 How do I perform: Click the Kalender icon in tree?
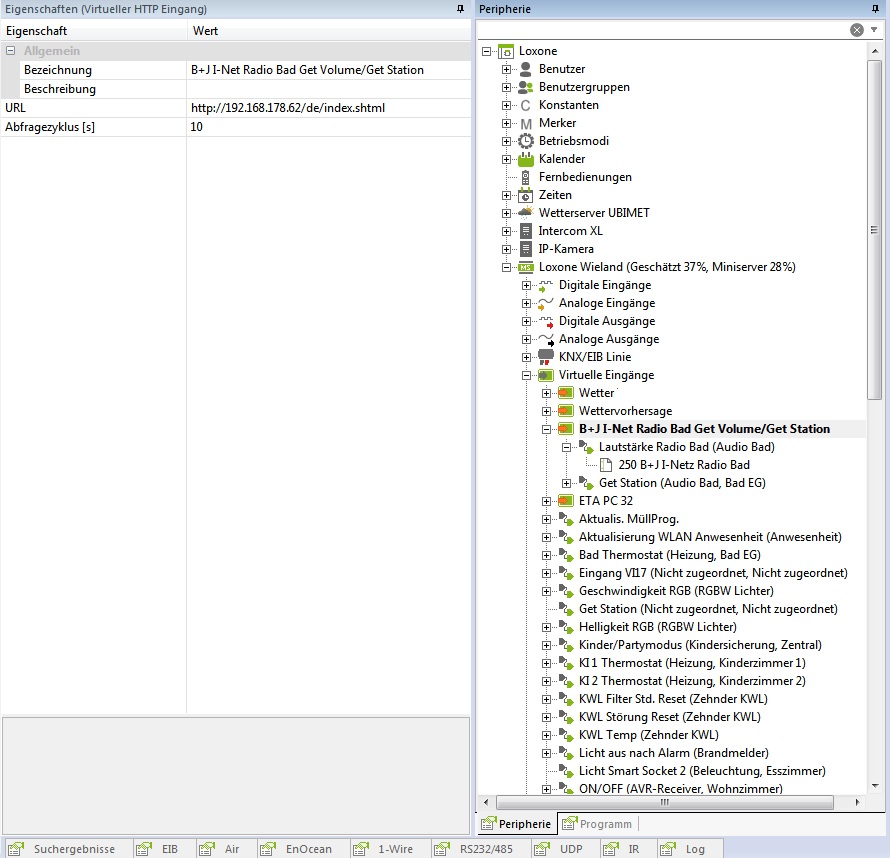pyautogui.click(x=526, y=159)
